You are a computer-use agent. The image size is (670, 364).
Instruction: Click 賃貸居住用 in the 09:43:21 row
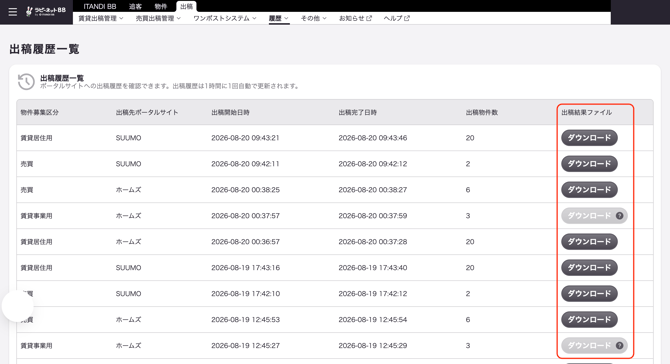coord(36,138)
